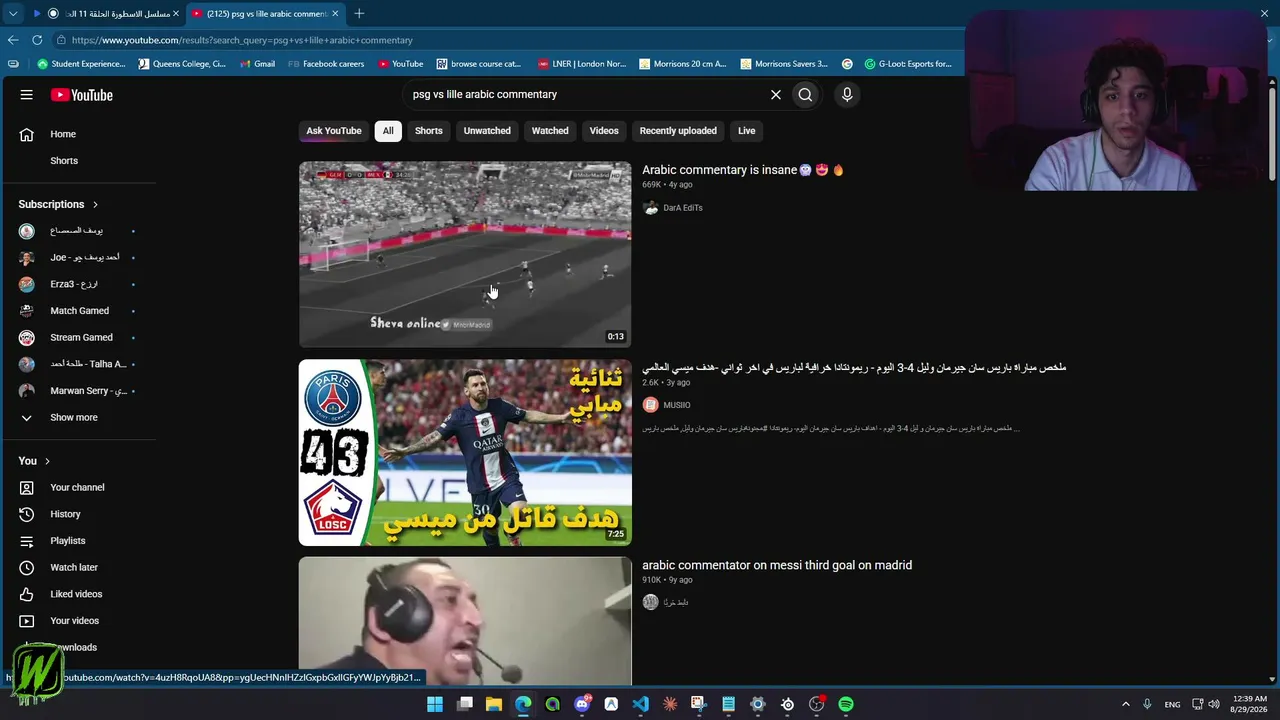
Task: Open Spotify from the taskbar
Action: click(x=846, y=705)
